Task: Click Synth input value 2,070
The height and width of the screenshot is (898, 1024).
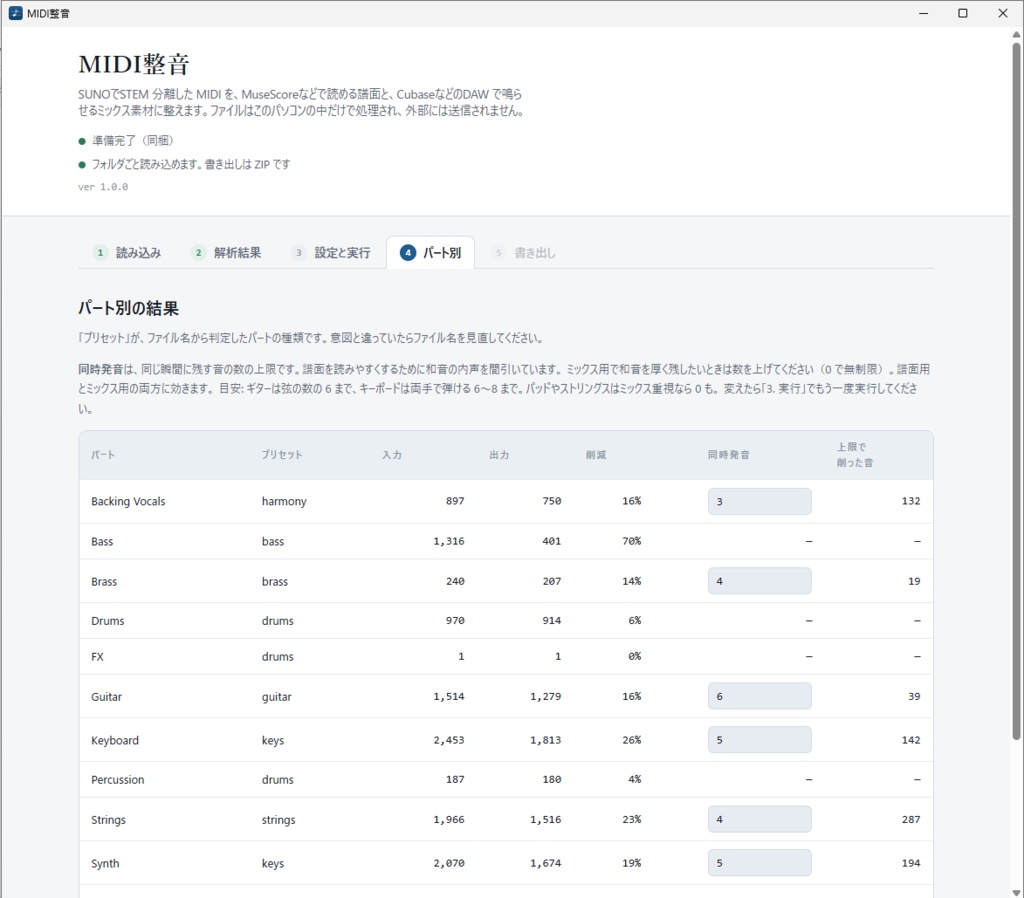Action: tap(449, 863)
